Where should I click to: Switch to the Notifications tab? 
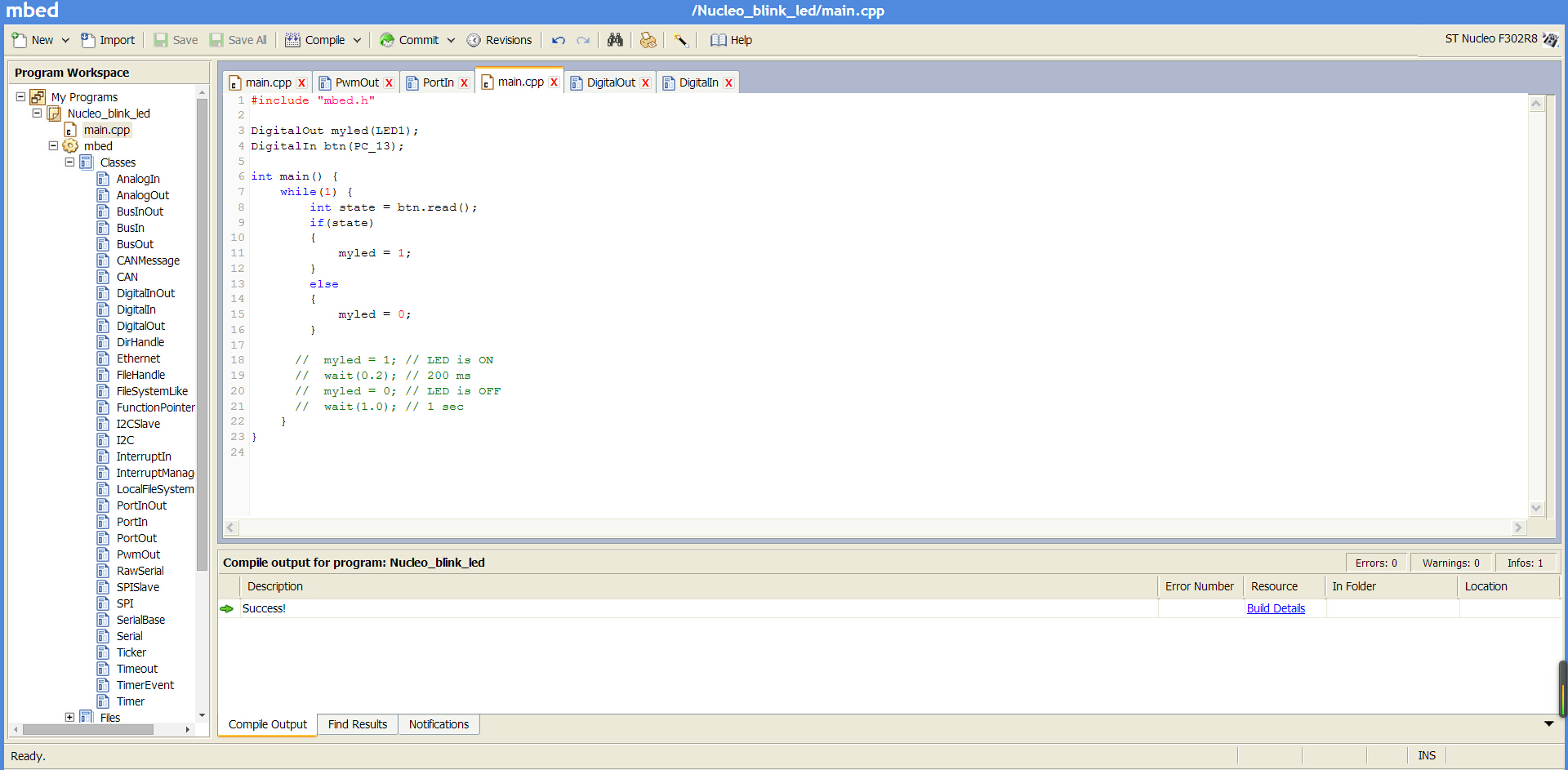tap(439, 724)
